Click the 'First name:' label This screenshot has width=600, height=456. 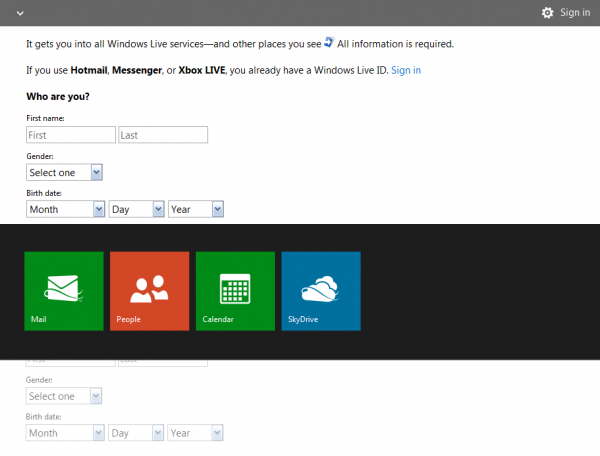click(x=45, y=118)
